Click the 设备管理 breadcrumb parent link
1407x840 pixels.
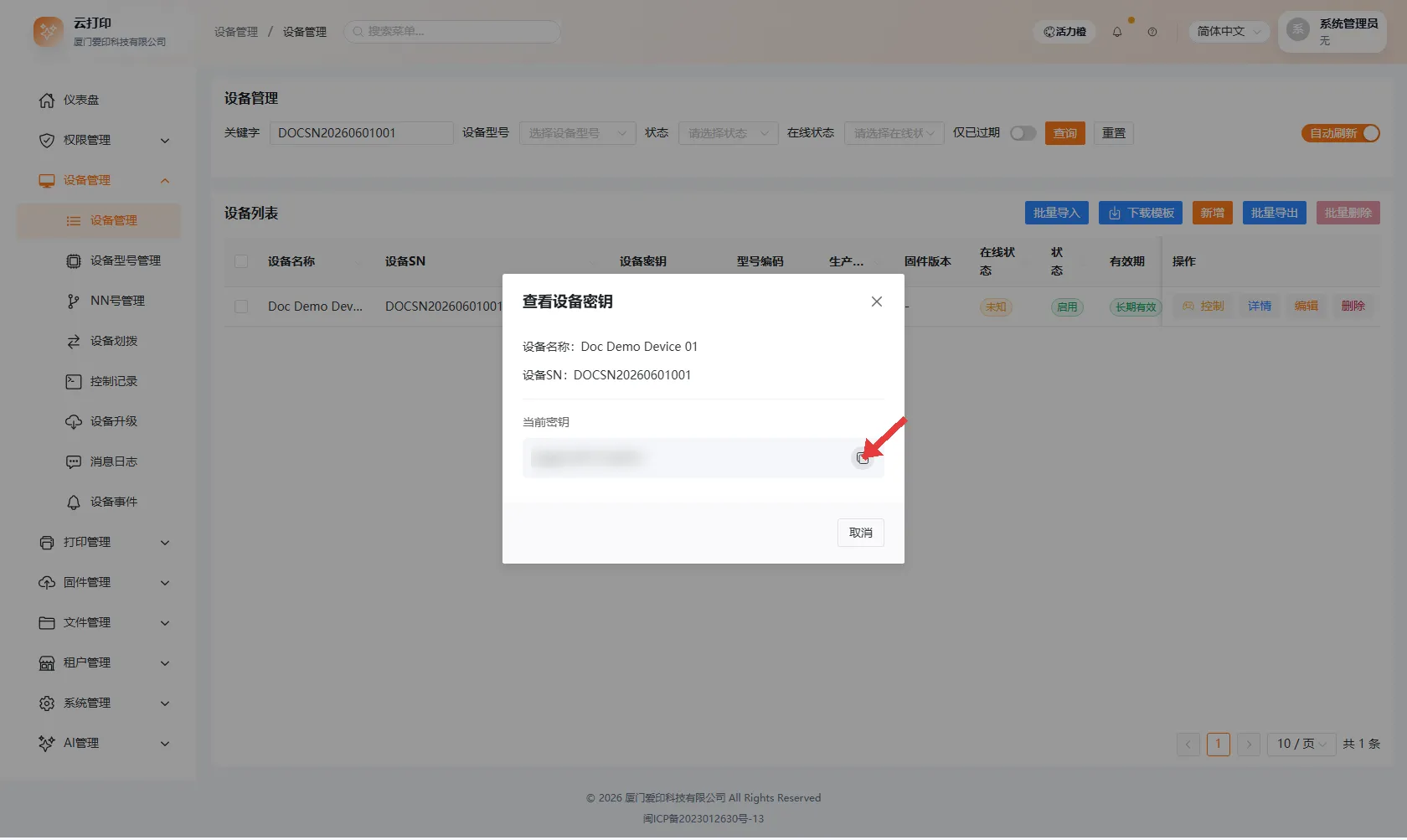236,32
